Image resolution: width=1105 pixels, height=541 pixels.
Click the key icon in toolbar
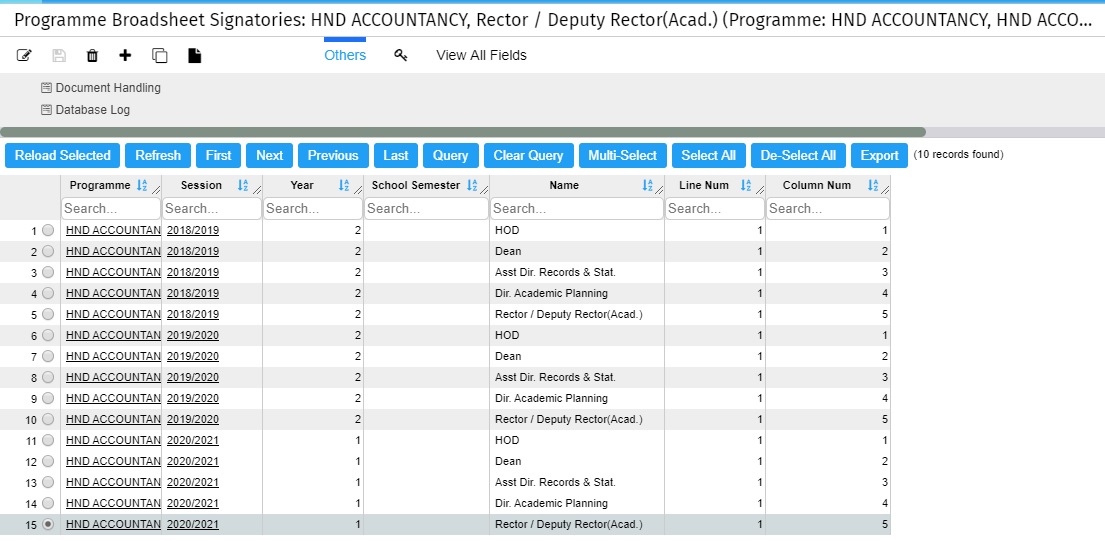coord(401,55)
